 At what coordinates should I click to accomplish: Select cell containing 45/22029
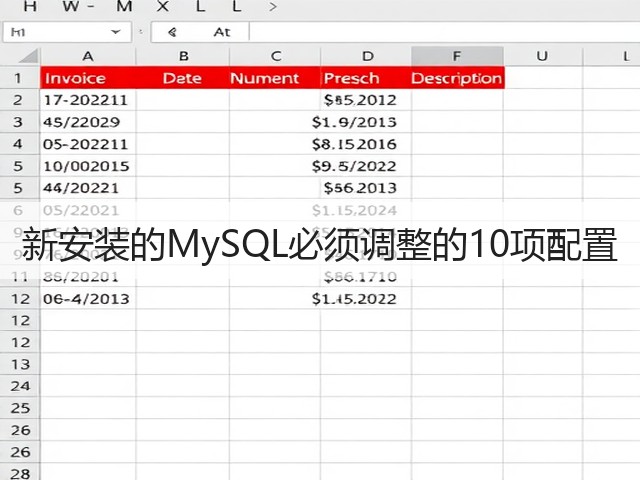tap(88, 122)
